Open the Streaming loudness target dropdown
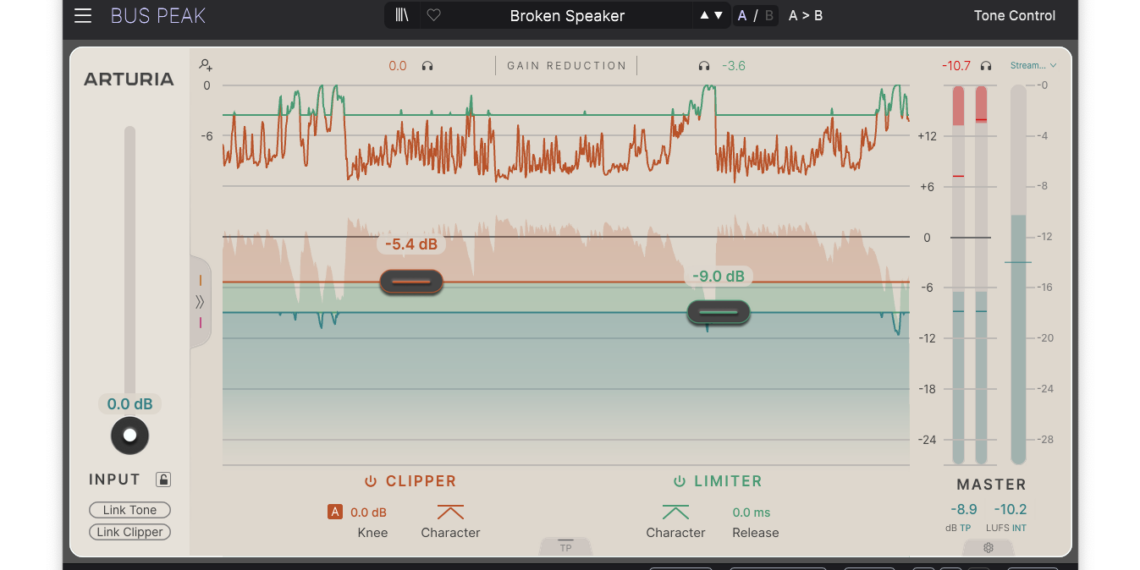Image resolution: width=1140 pixels, height=570 pixels. coord(1033,66)
